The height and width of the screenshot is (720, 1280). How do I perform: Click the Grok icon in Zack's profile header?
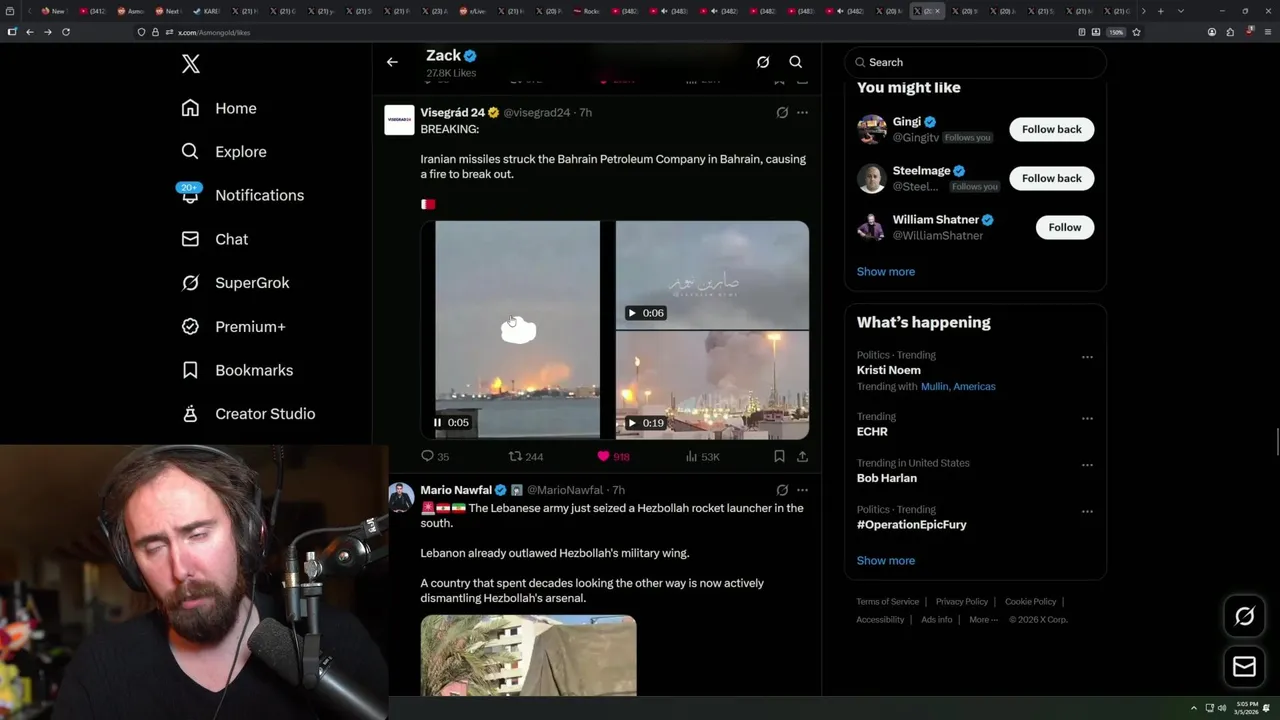[763, 62]
